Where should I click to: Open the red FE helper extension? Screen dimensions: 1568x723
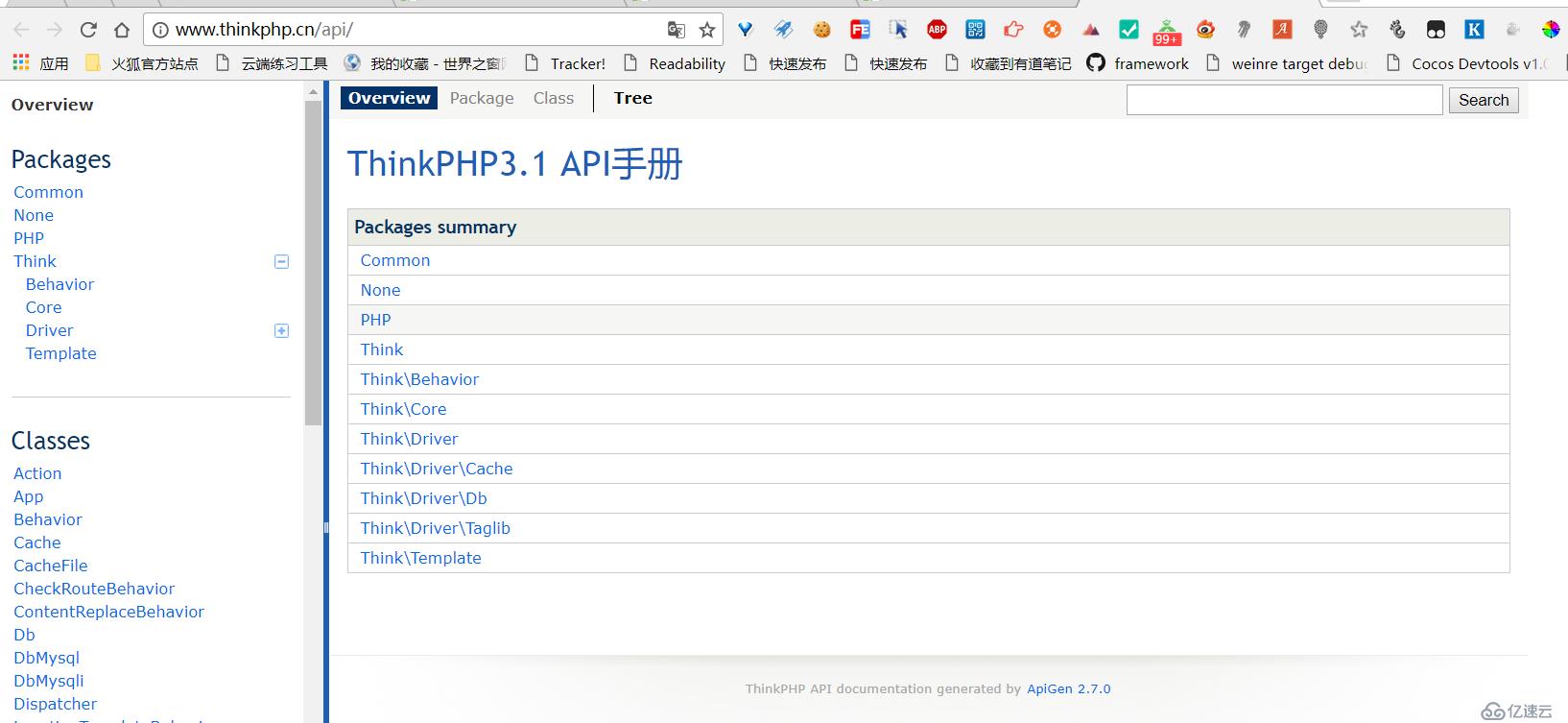[861, 30]
